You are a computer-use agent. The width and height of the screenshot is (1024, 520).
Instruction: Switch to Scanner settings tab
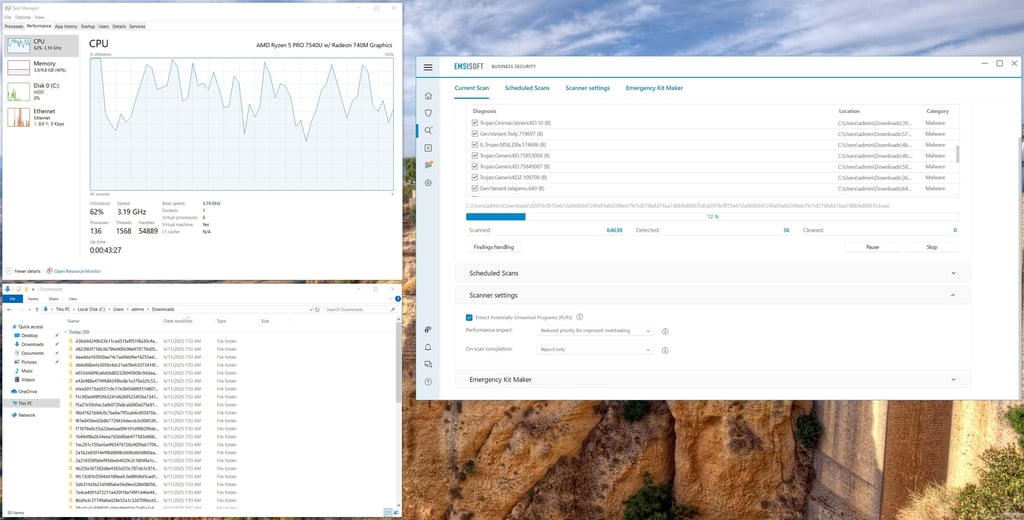588,88
